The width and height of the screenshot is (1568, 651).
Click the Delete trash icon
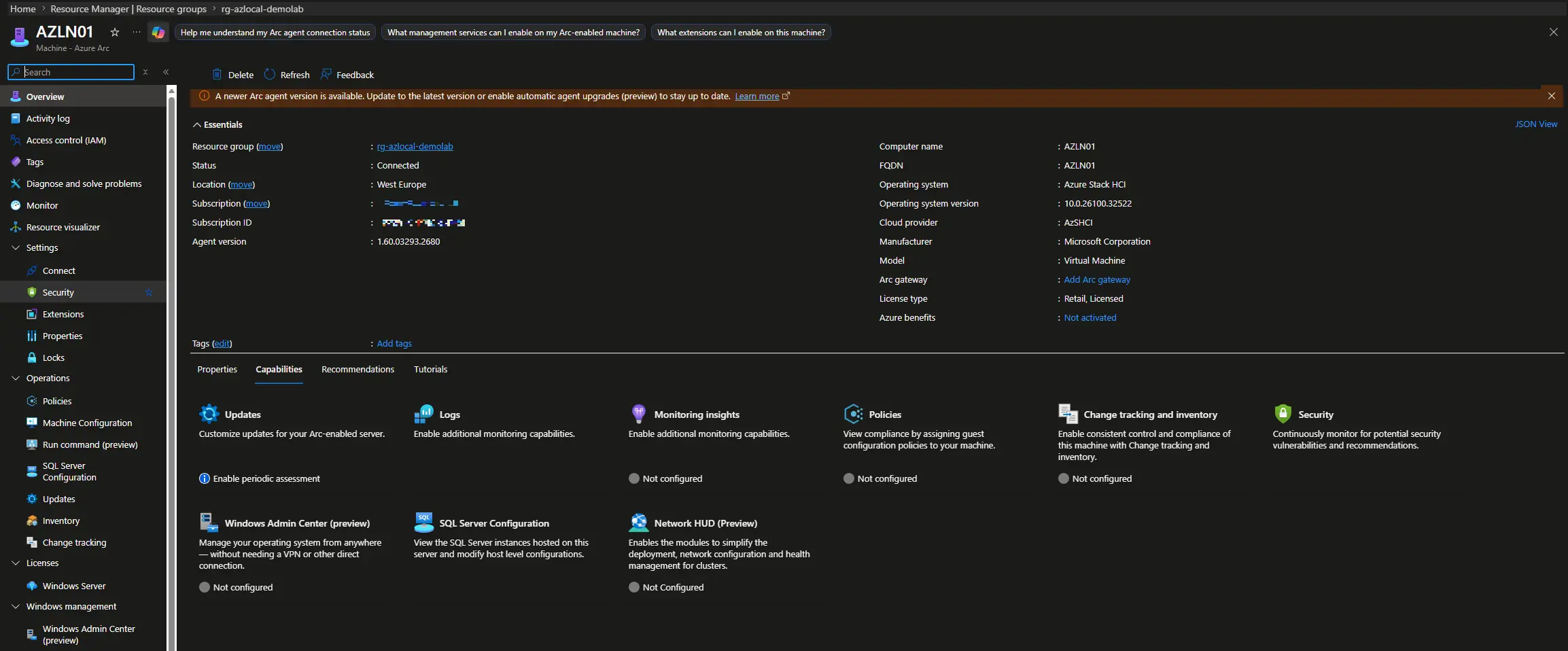[217, 75]
